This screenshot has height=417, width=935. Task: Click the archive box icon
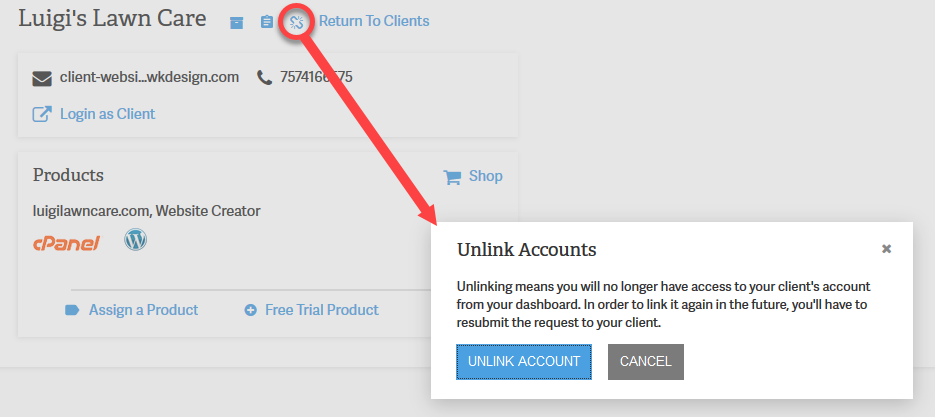pos(237,22)
